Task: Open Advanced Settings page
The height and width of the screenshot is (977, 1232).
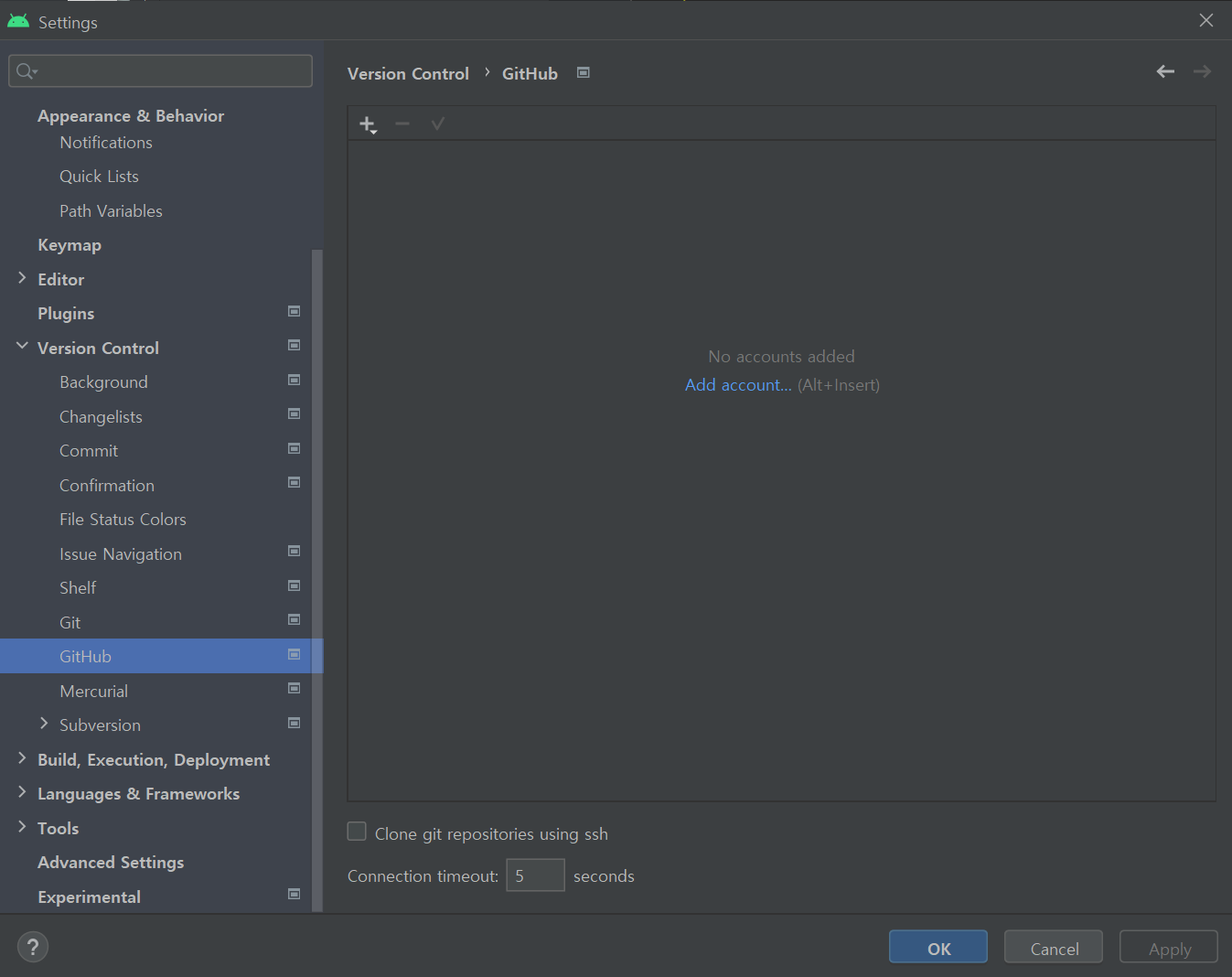Action: (x=111, y=863)
